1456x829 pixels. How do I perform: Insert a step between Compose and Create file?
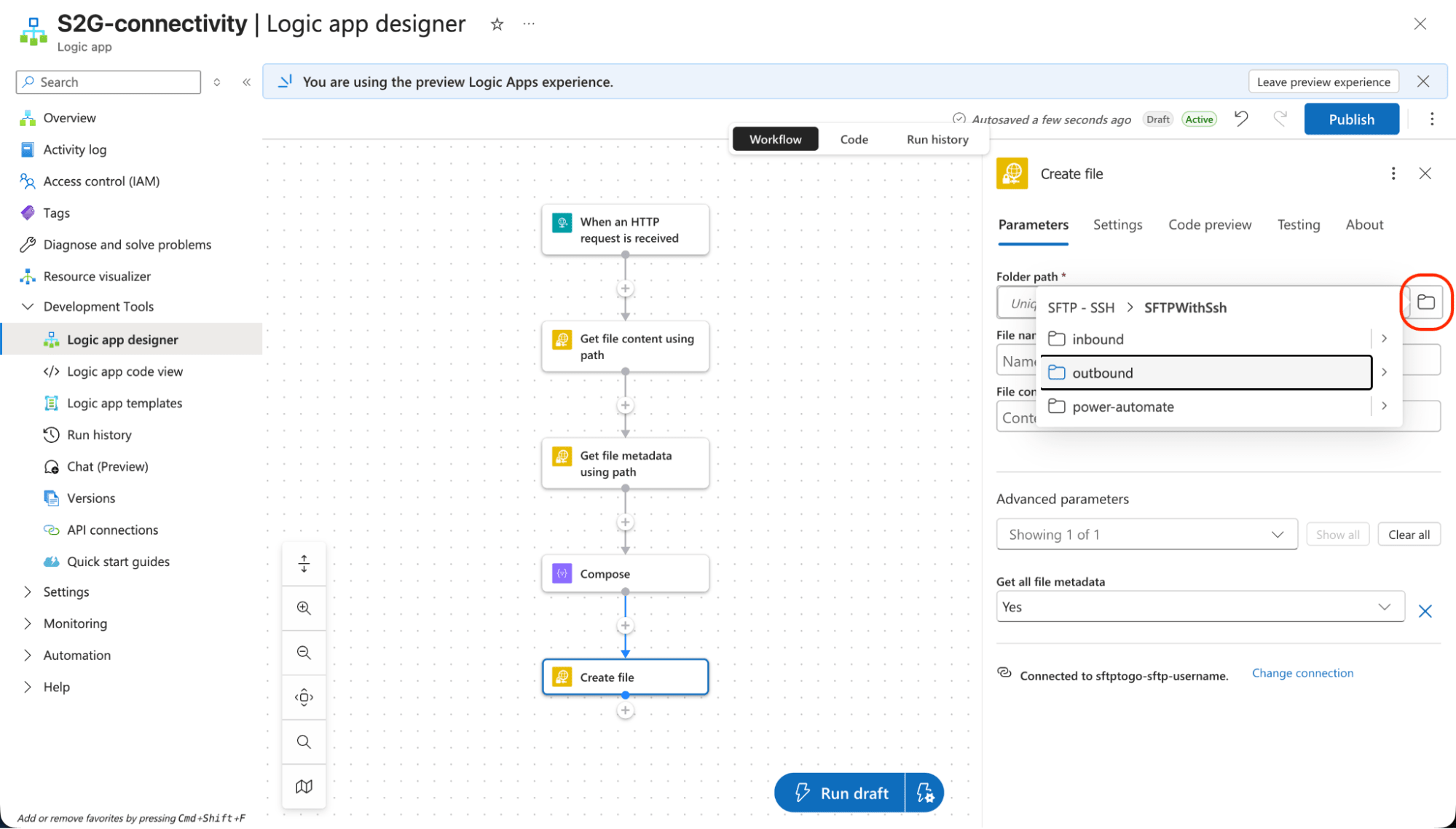(x=625, y=626)
